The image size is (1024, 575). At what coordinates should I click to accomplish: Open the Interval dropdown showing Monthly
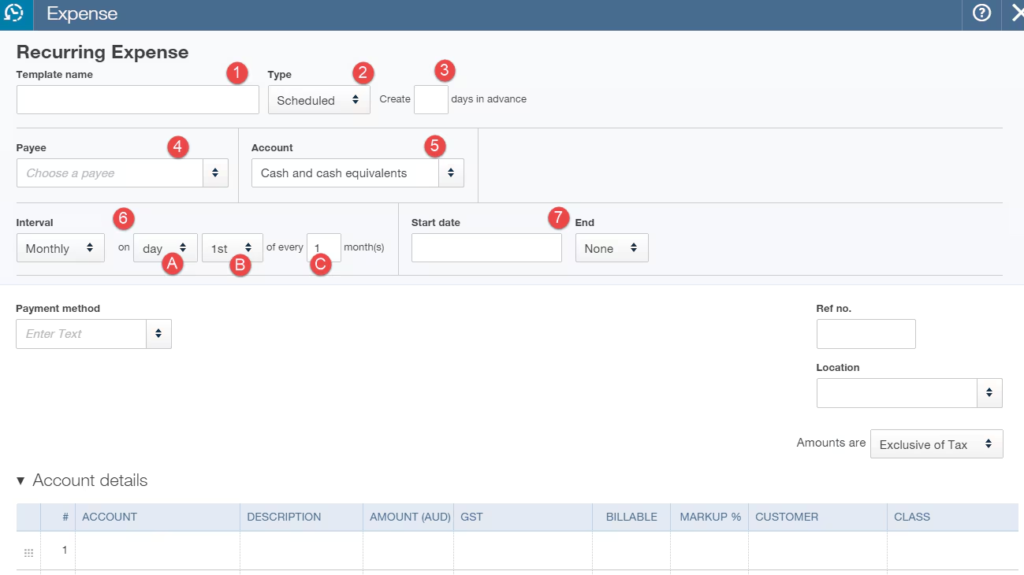pyautogui.click(x=60, y=248)
